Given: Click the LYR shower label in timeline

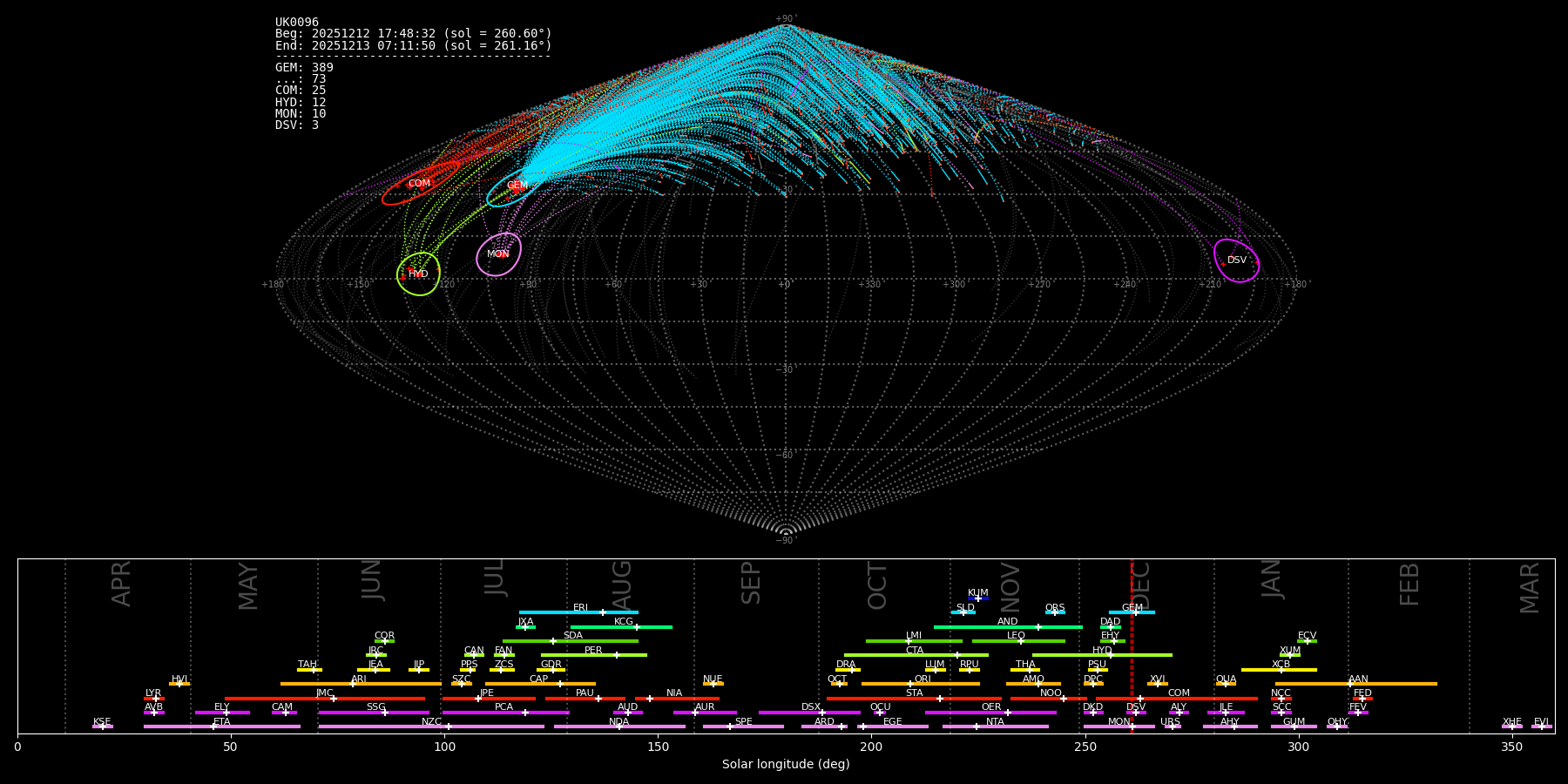Looking at the screenshot, I should point(153,693).
